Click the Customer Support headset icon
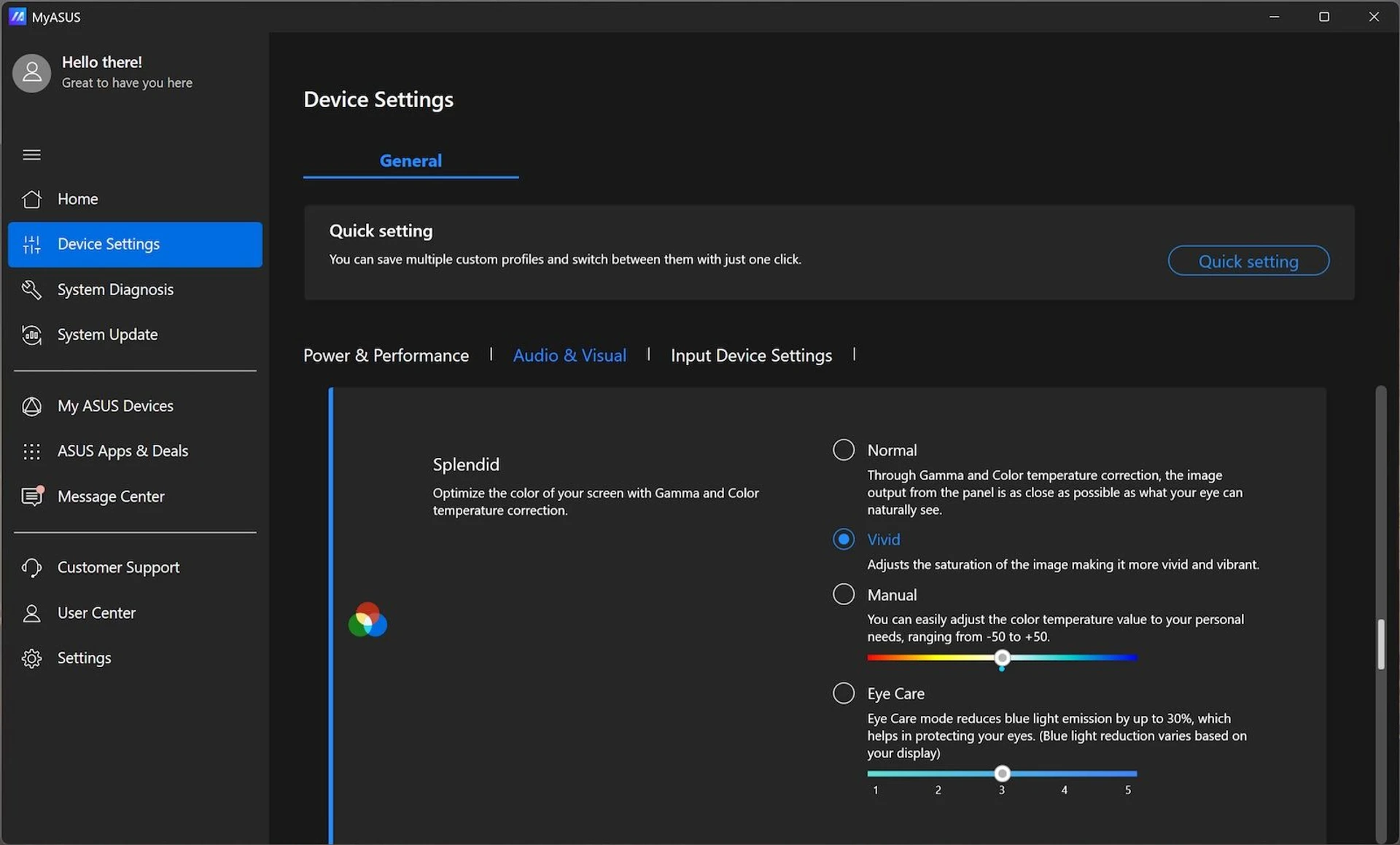 (x=31, y=567)
